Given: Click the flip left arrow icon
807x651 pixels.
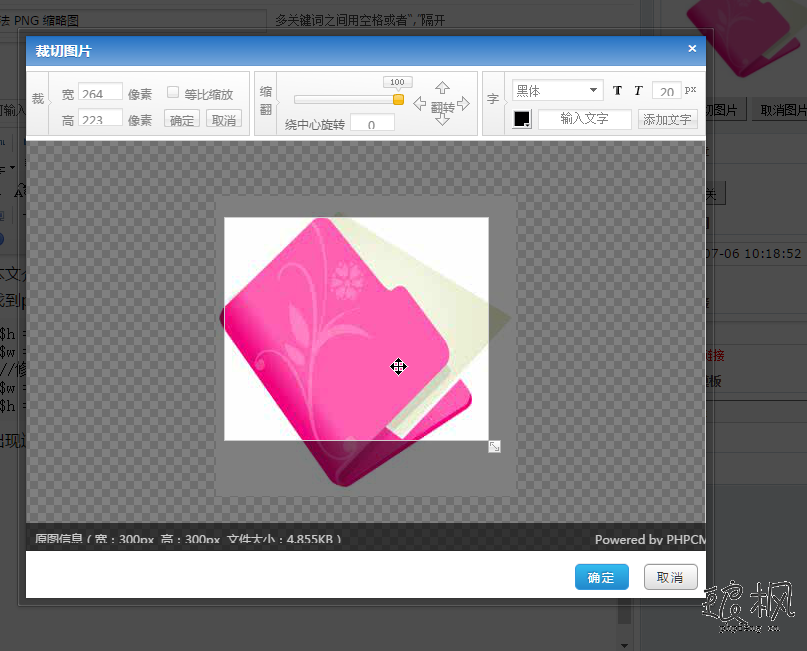Looking at the screenshot, I should (x=420, y=103).
